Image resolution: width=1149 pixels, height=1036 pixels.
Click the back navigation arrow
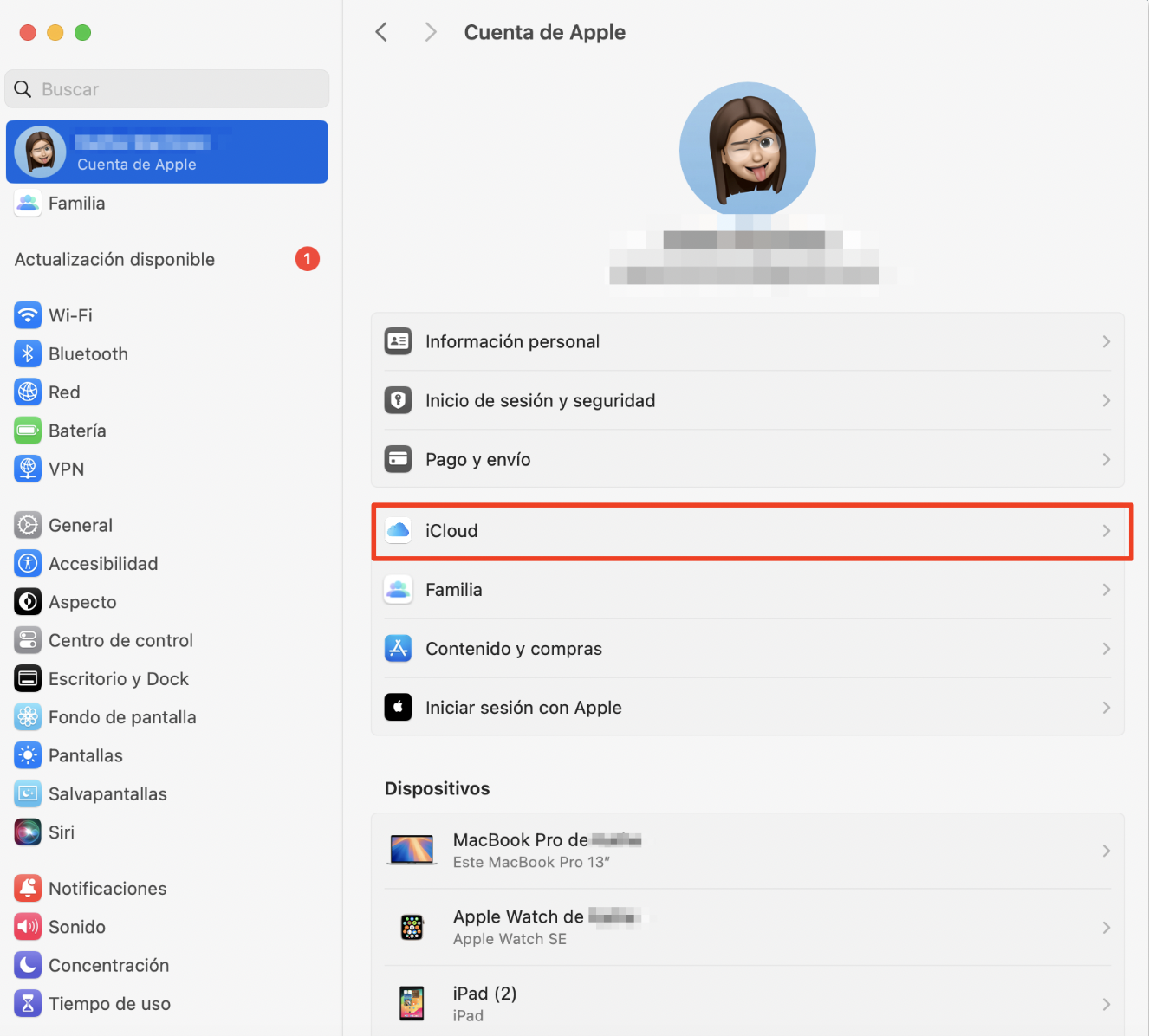(381, 31)
